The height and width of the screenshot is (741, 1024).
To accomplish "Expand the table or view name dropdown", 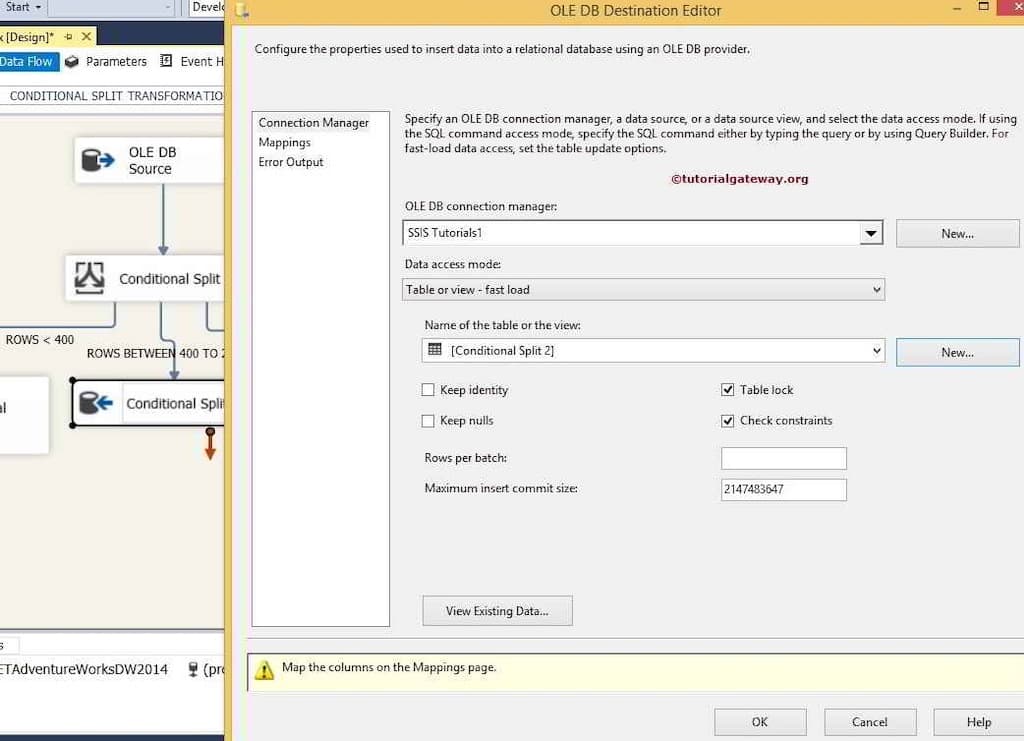I will pos(876,351).
